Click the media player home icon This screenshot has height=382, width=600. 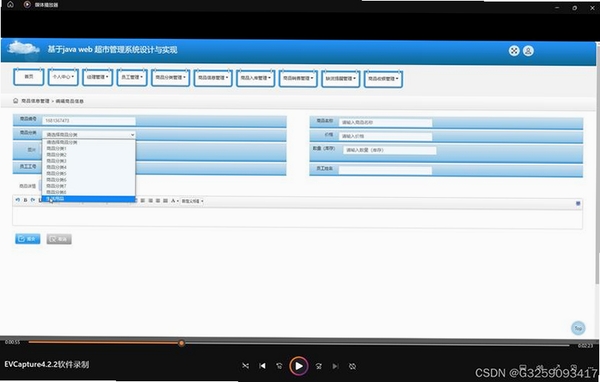pos(10,5)
